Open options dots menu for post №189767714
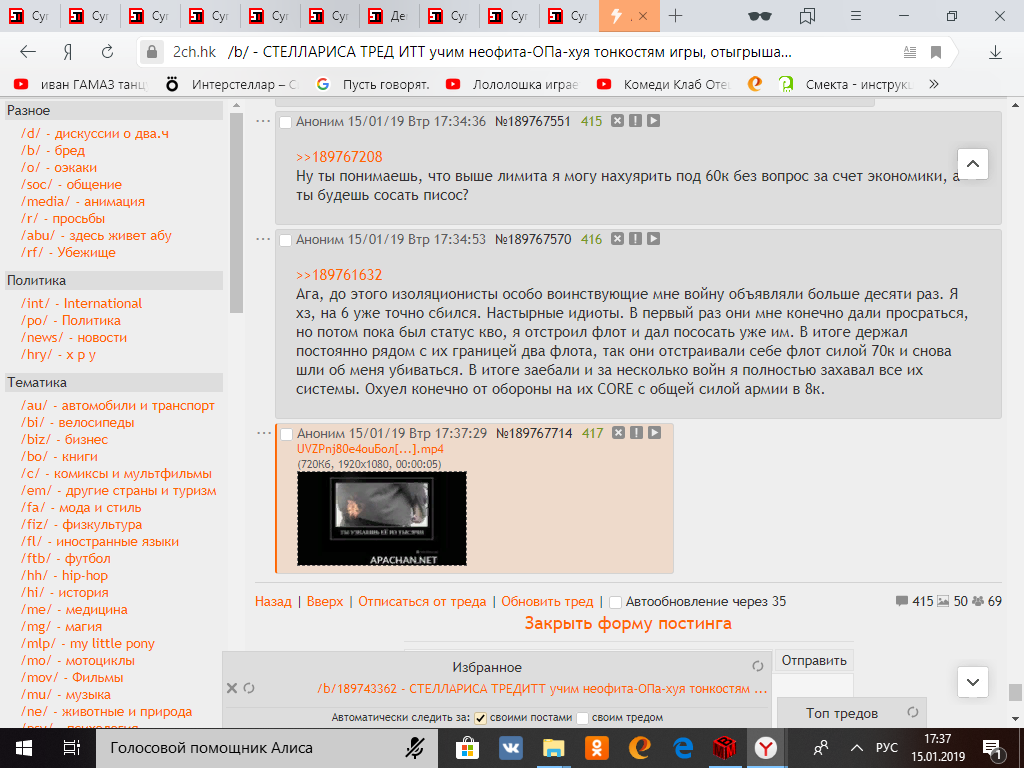The width and height of the screenshot is (1024, 768). [x=263, y=432]
